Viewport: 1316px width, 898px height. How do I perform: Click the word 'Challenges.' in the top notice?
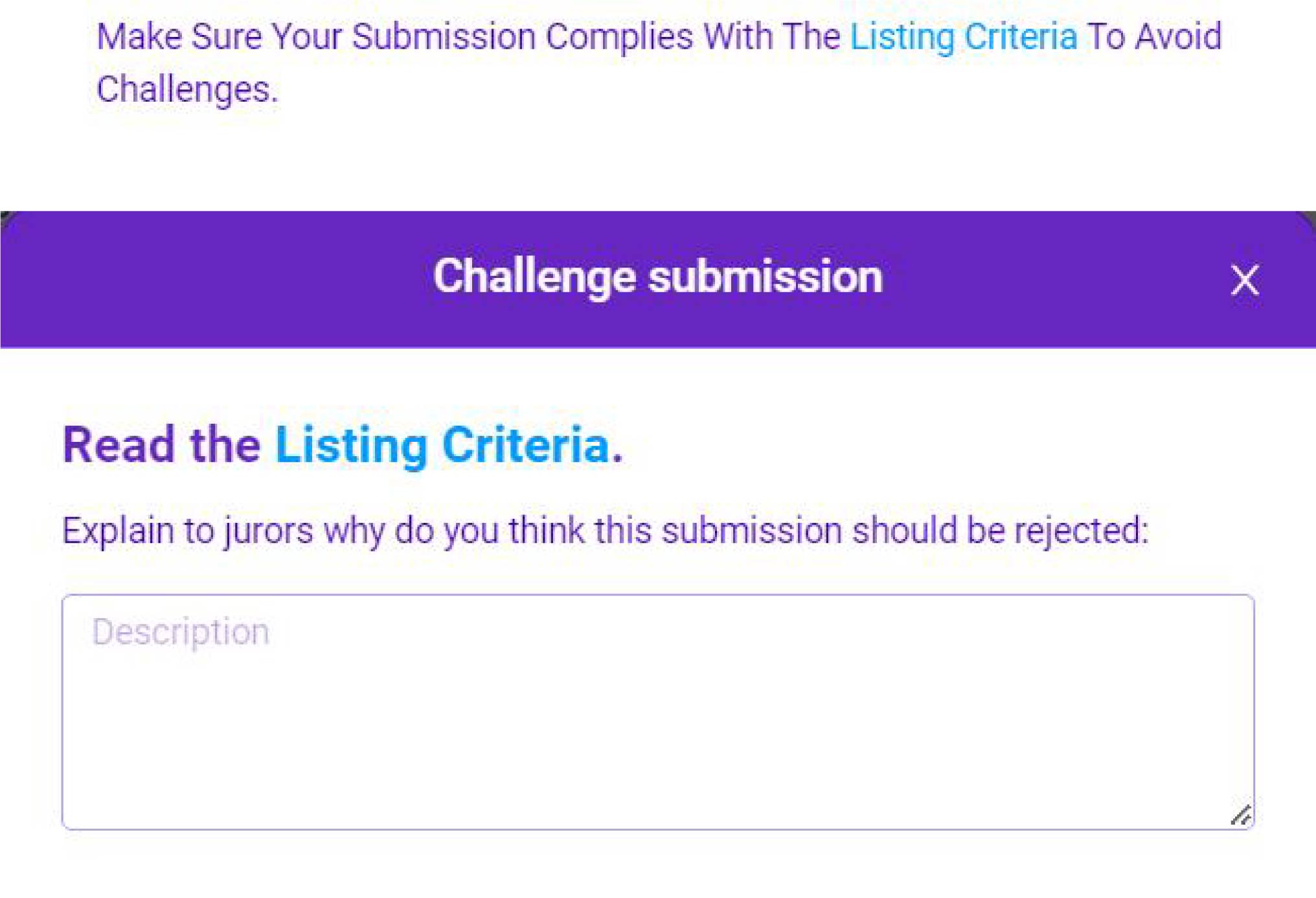(187, 89)
